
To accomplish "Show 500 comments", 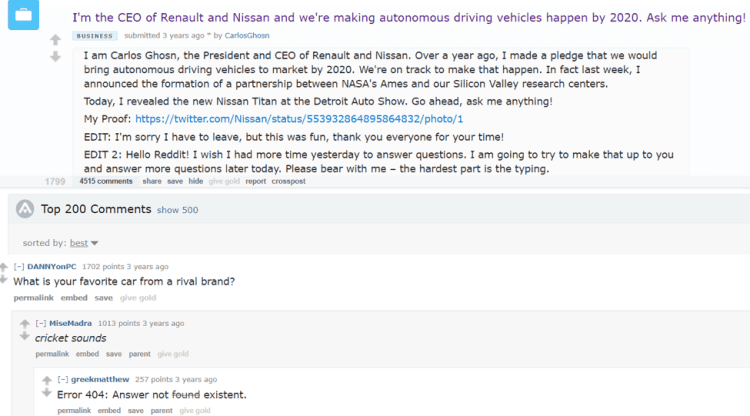I will (x=177, y=210).
